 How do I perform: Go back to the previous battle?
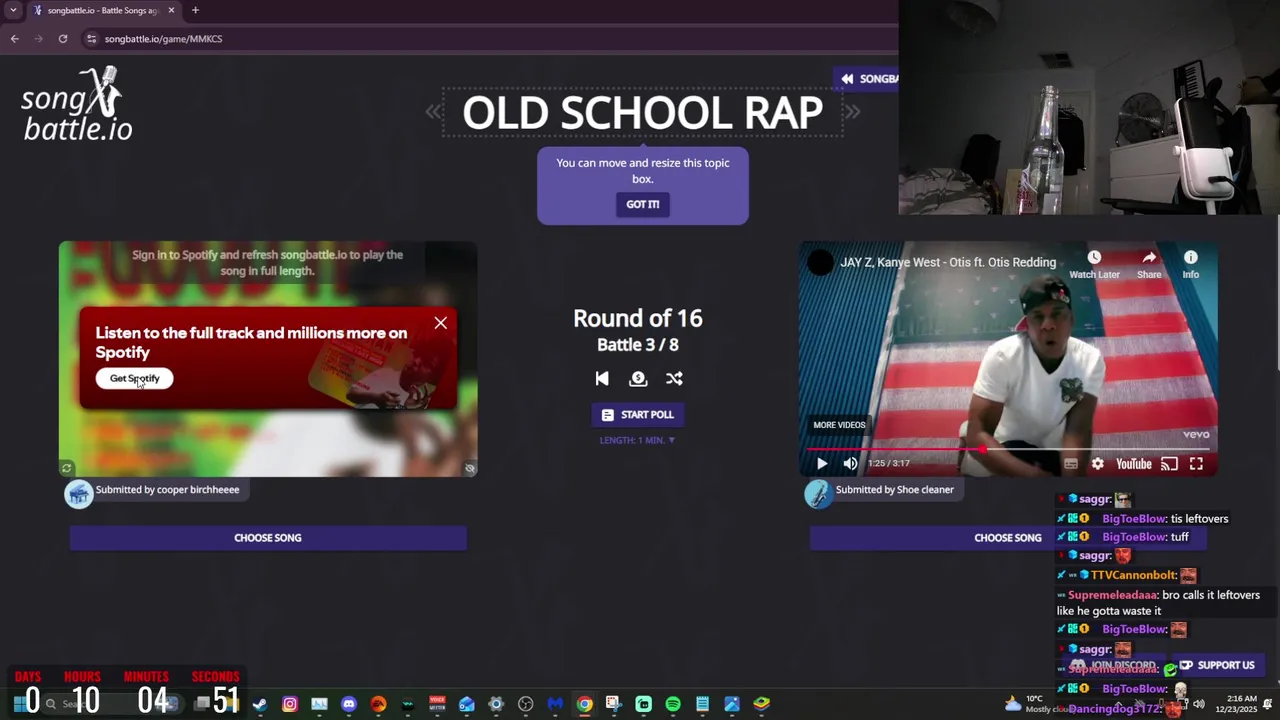tap(602, 378)
